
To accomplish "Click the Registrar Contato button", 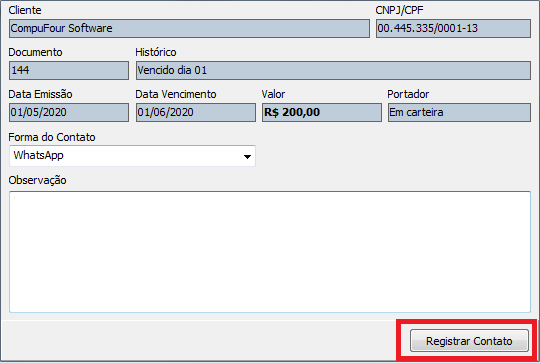I will pyautogui.click(x=469, y=341).
